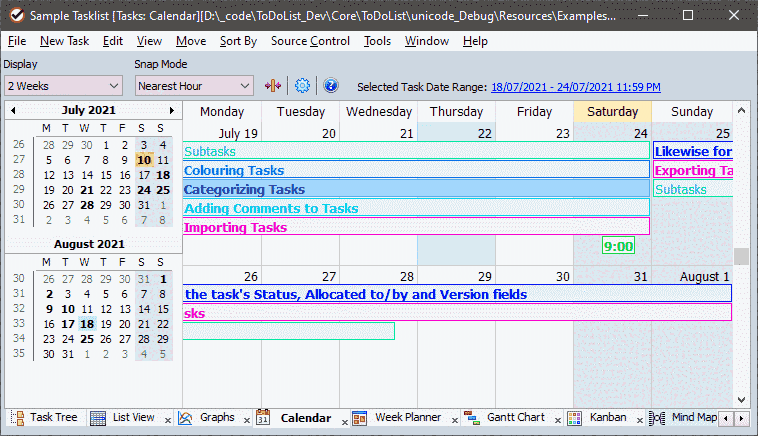Click the August 1 date label

click(x=704, y=276)
